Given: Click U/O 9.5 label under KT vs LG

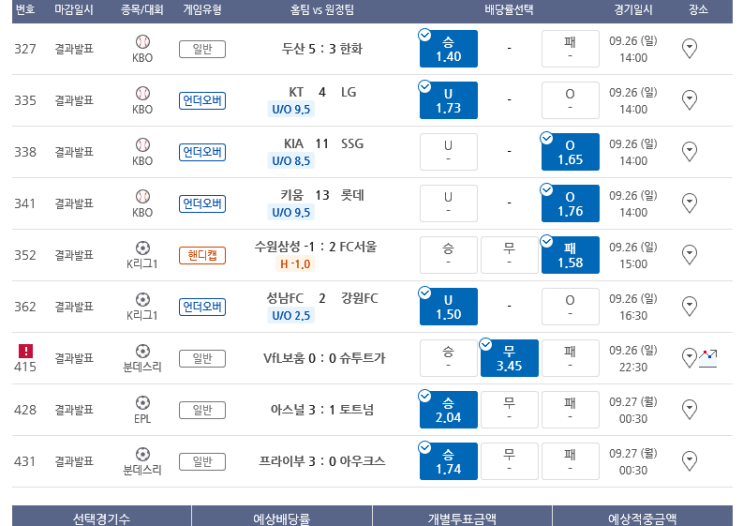Looking at the screenshot, I should click(291, 109).
